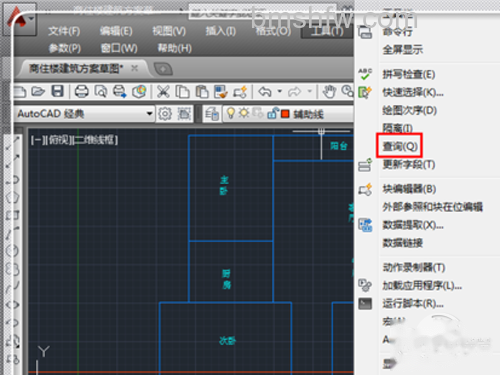Open the 俯视 view controls menu

click(59, 140)
